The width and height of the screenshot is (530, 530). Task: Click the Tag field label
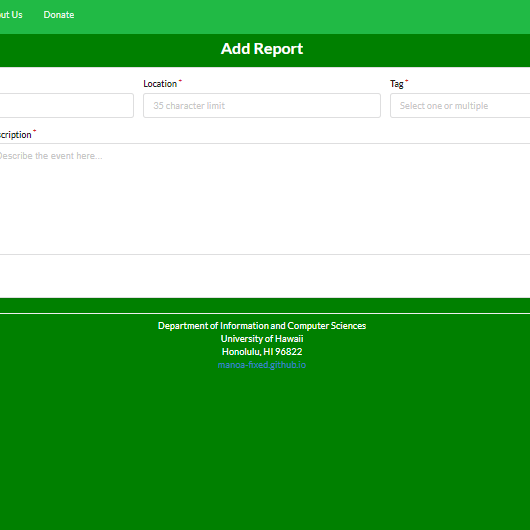[396, 84]
